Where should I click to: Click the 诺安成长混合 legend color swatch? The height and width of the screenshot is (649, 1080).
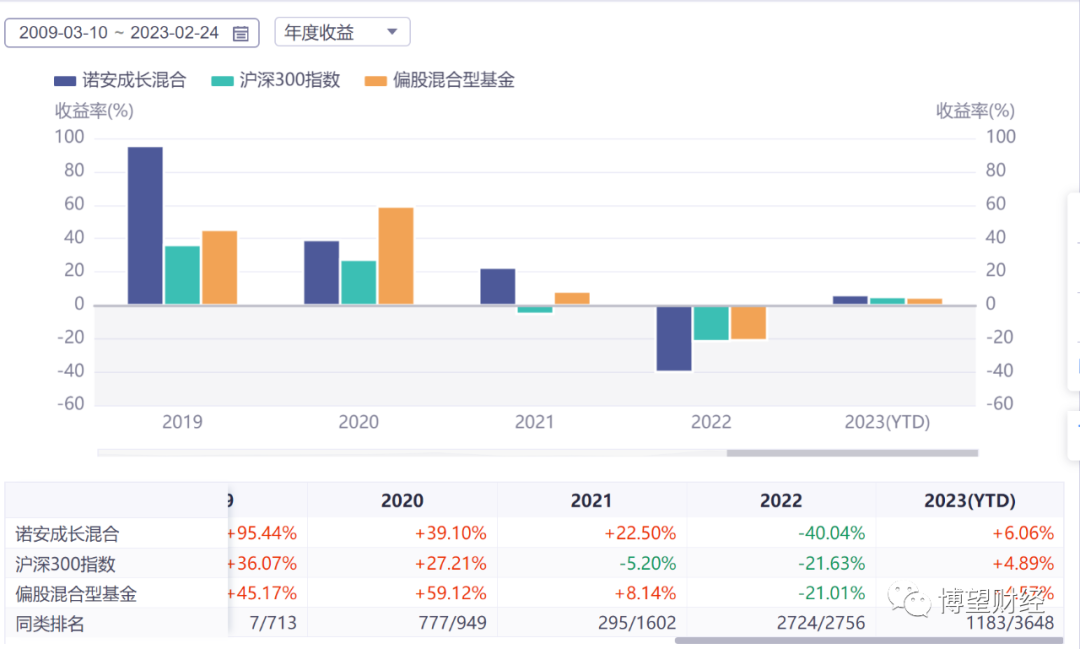65,81
